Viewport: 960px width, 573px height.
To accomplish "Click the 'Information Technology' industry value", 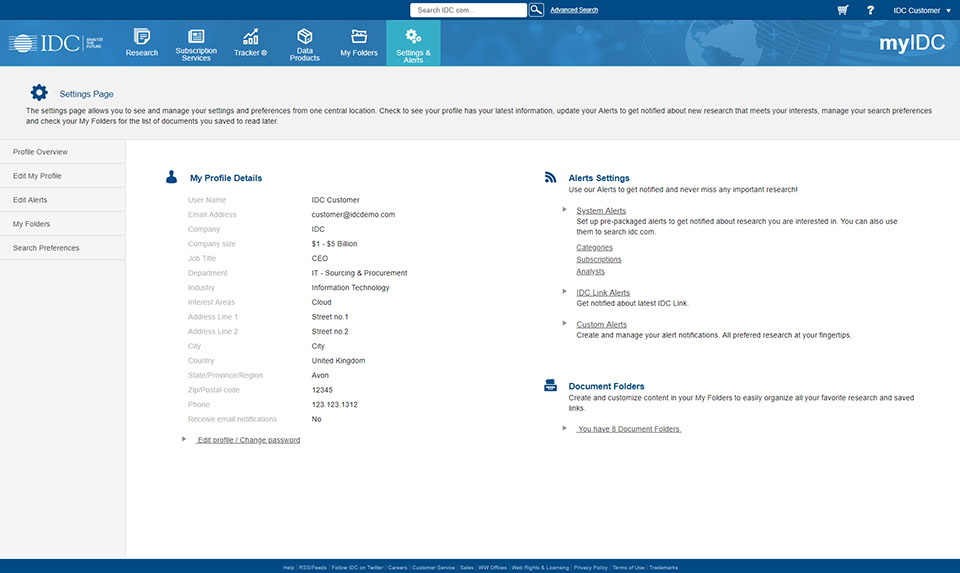I will pyautogui.click(x=350, y=288).
